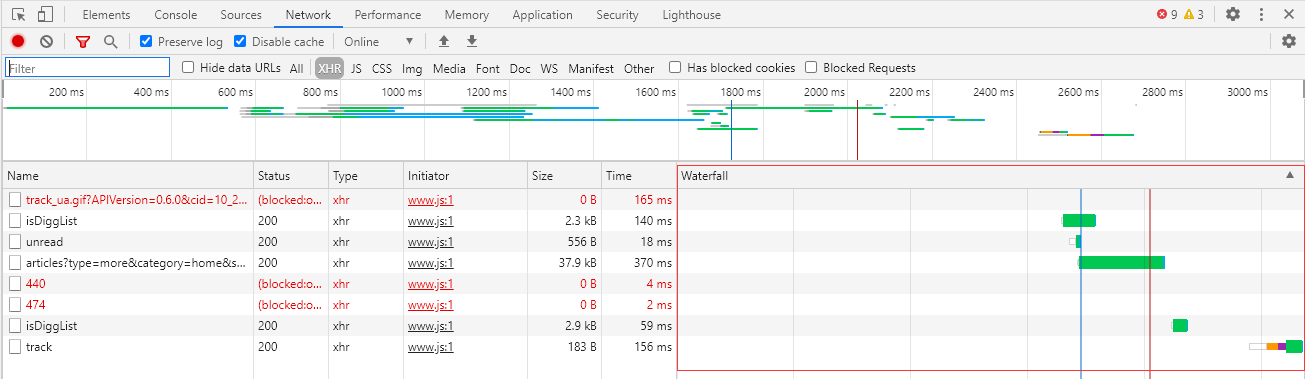1305x379 pixels.
Task: Open network settings gear on the toolbar row
Action: point(1289,42)
